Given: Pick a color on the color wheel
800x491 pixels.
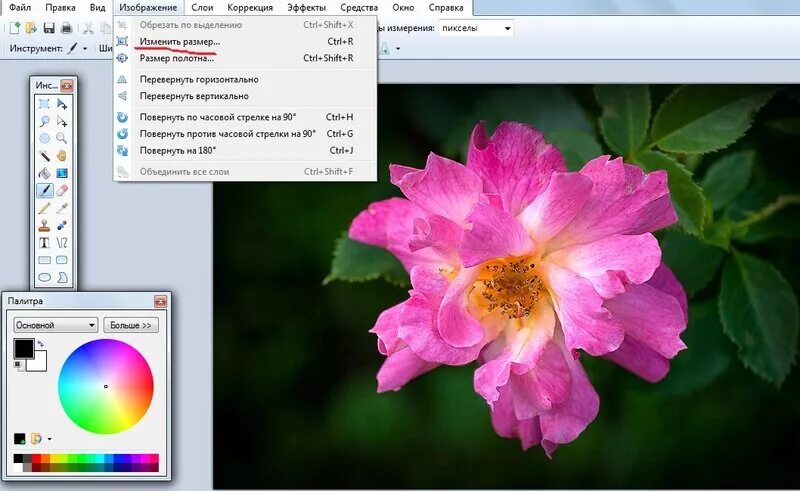Looking at the screenshot, I should [106, 386].
